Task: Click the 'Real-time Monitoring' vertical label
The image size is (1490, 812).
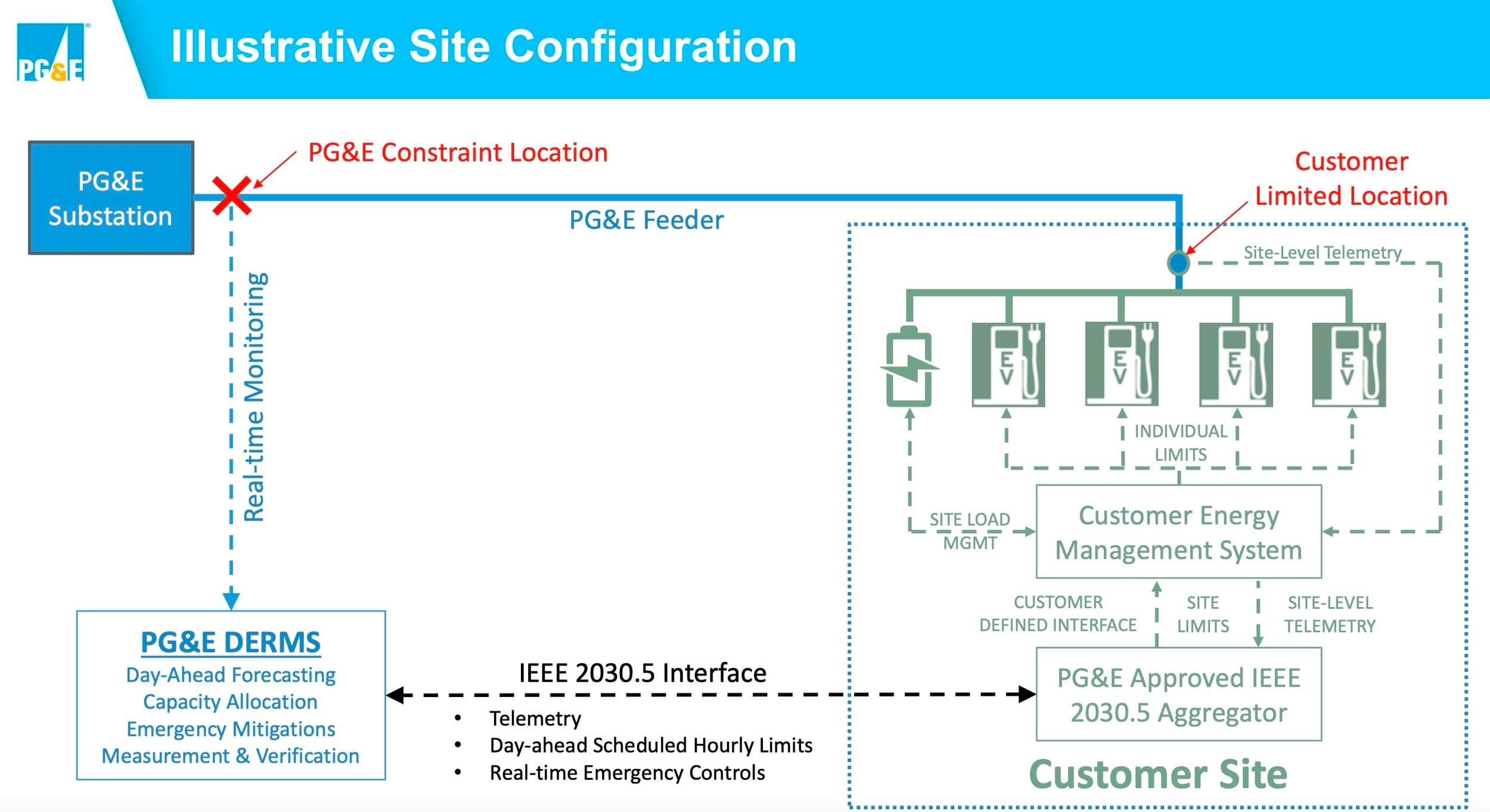Action: [254, 397]
